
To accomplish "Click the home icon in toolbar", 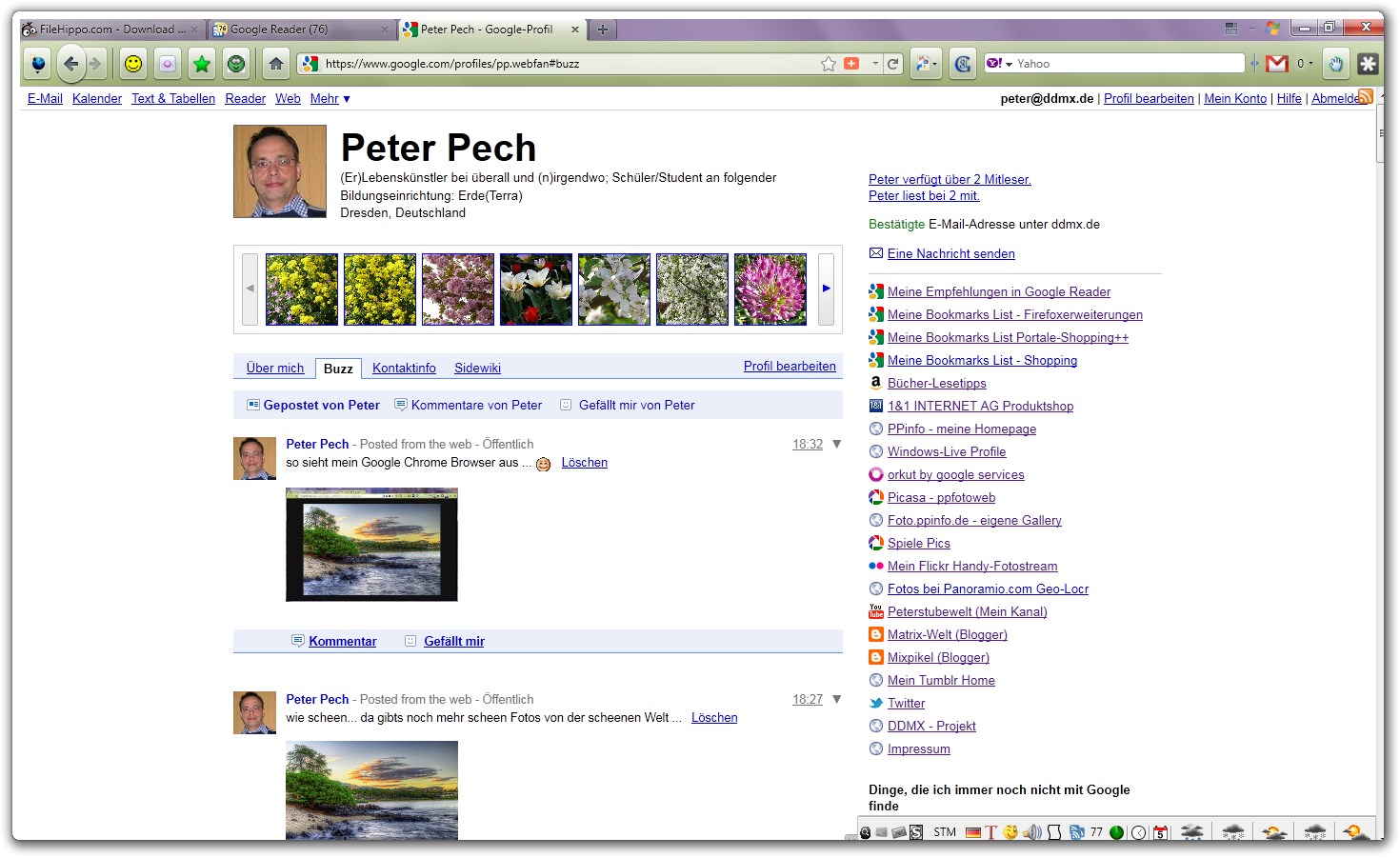I will [x=276, y=64].
